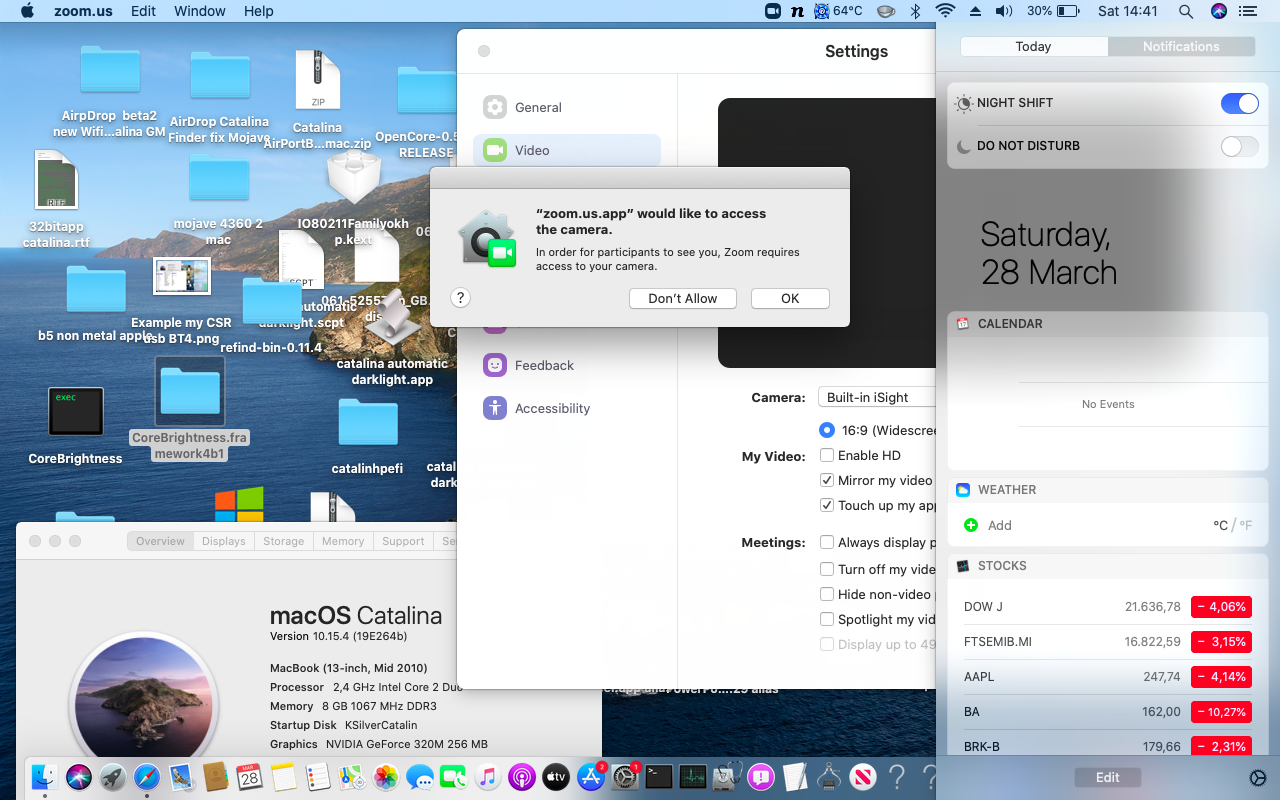Switch to Notifications tab
This screenshot has height=800, width=1280.
(1181, 47)
